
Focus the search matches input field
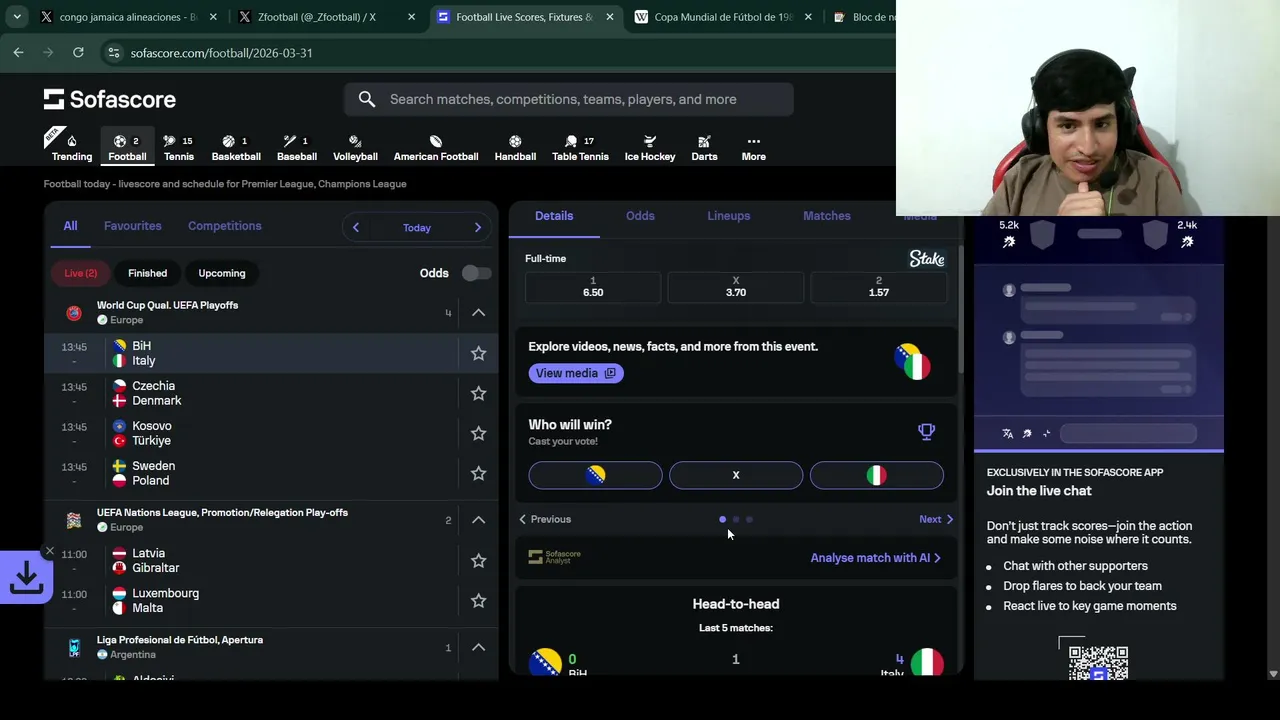point(569,99)
